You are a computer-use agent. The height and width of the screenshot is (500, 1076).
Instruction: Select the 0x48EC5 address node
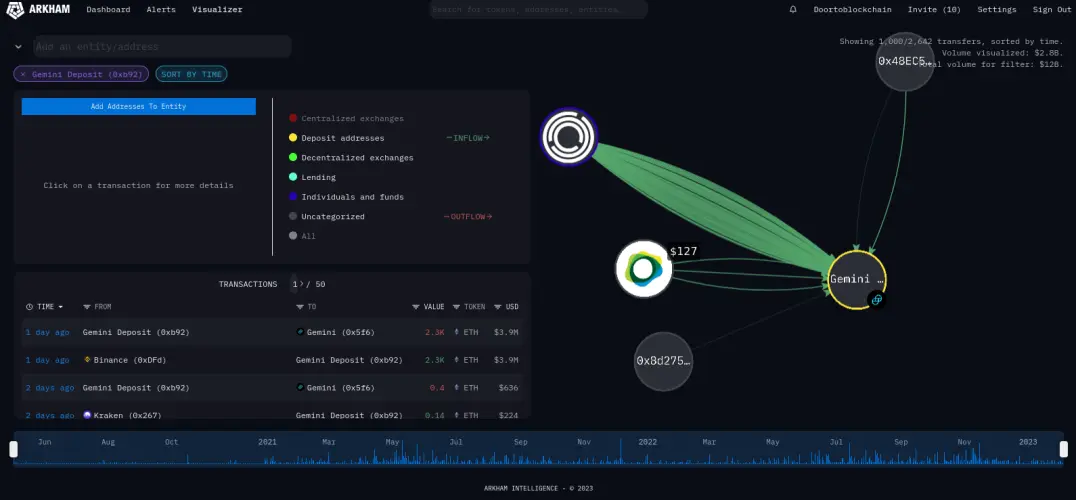[905, 61]
